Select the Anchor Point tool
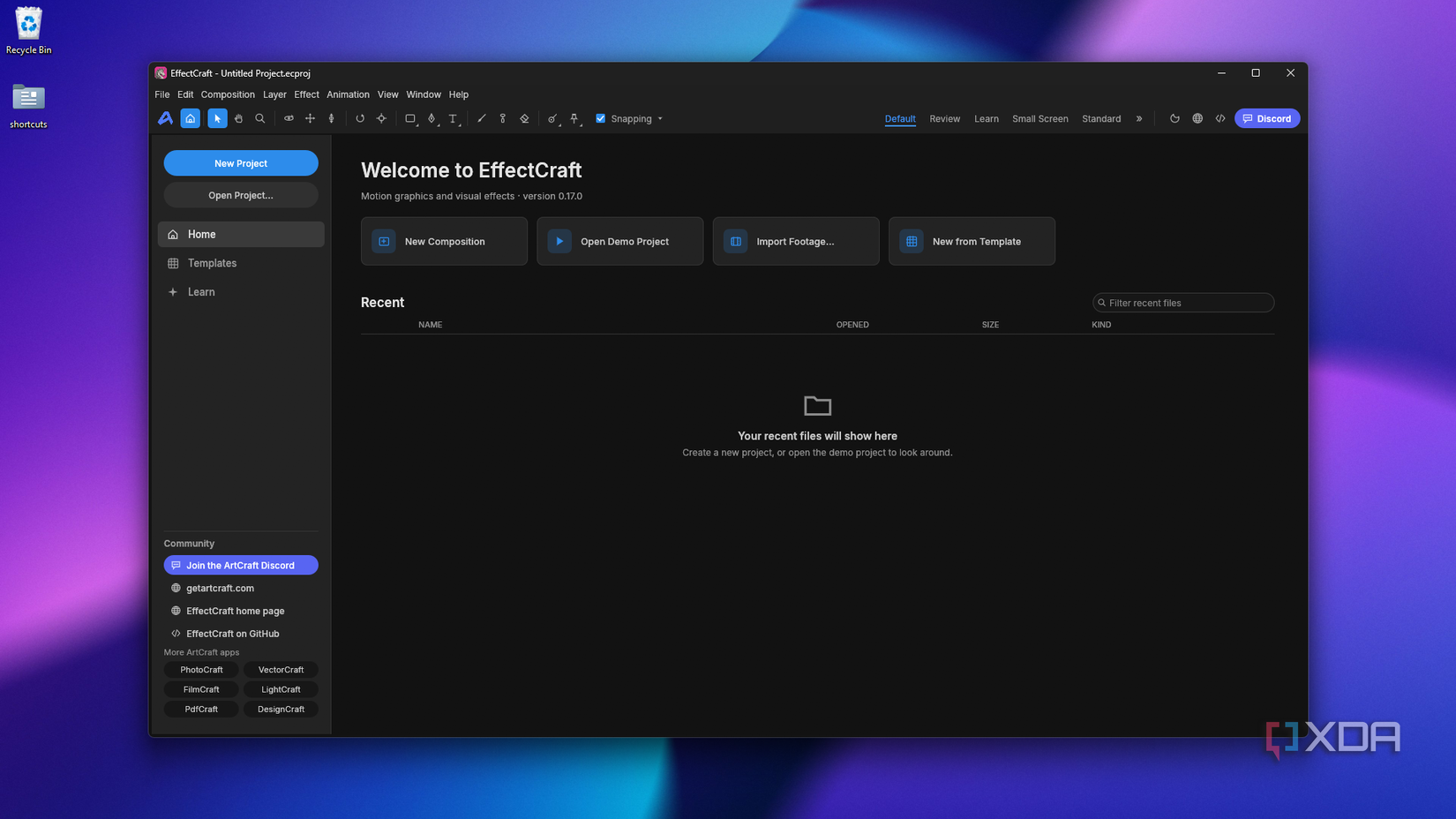 pos(381,118)
